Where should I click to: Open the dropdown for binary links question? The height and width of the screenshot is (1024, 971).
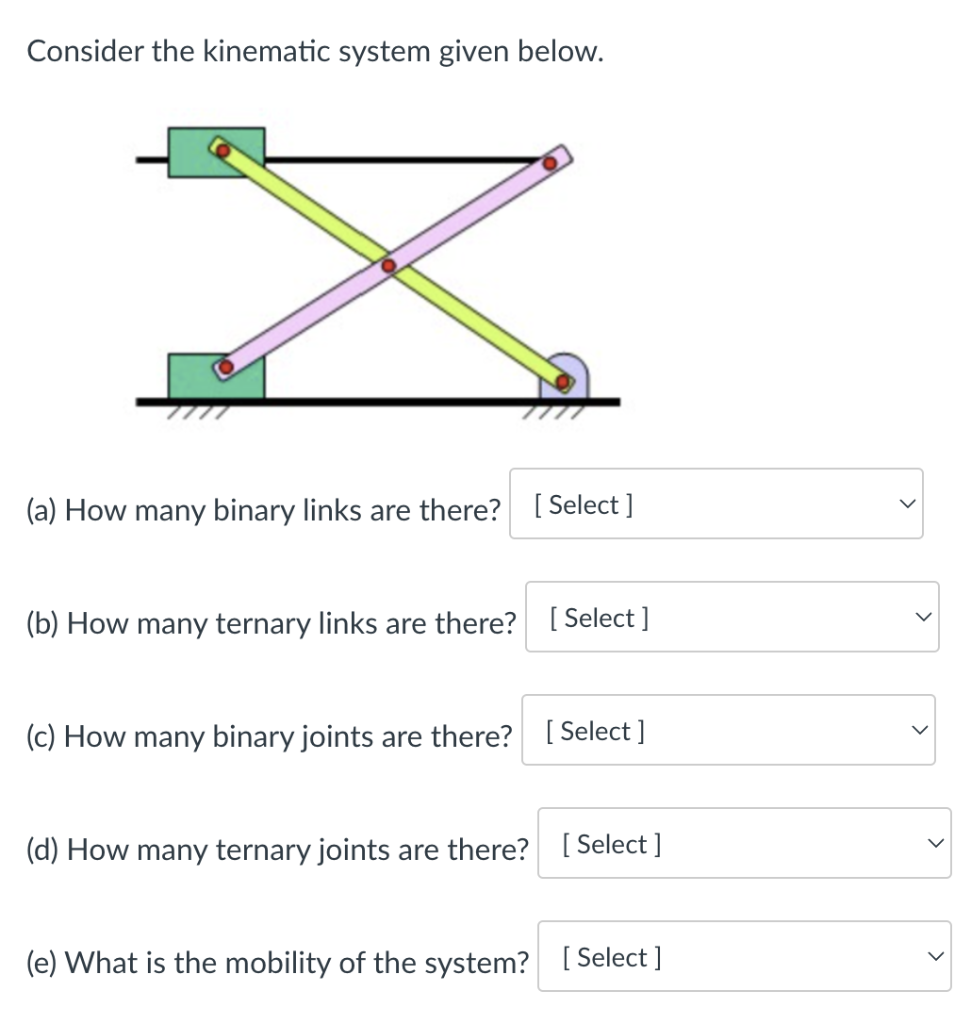(x=715, y=504)
